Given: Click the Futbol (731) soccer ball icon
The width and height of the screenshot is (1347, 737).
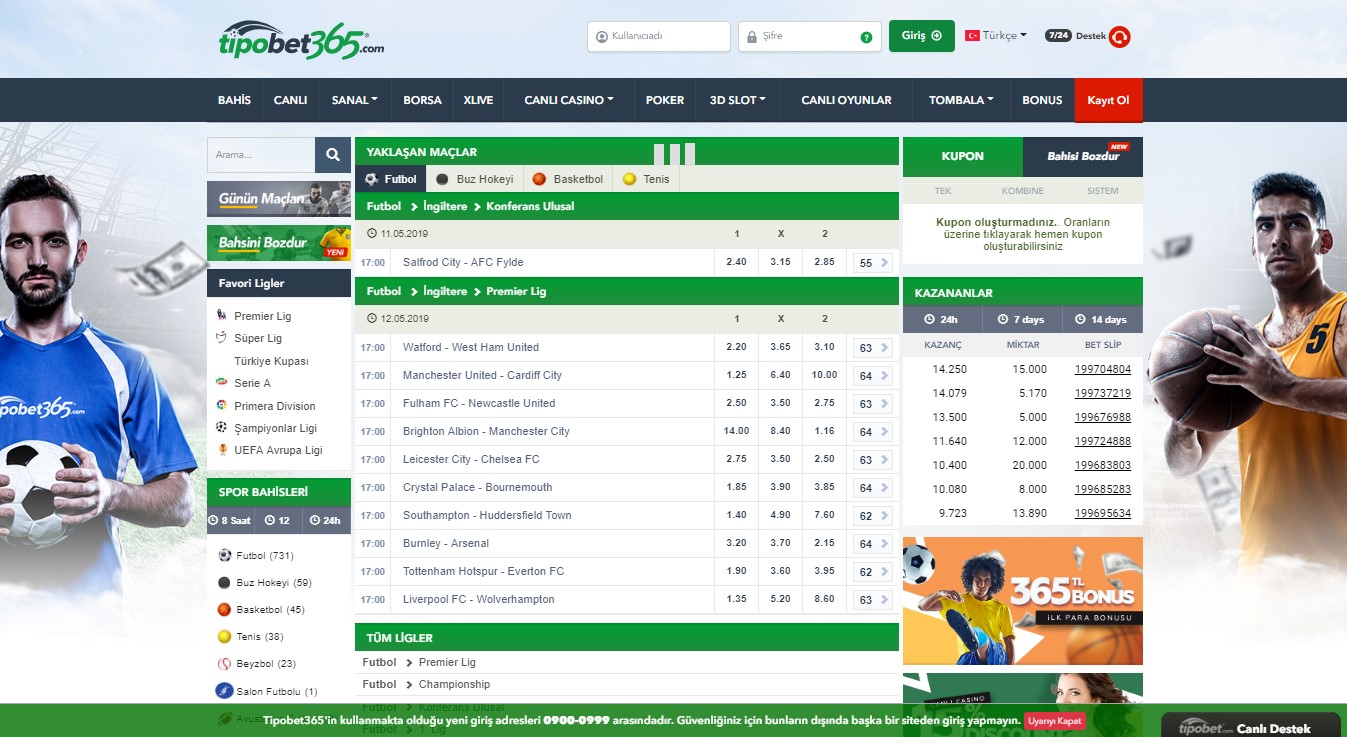Looking at the screenshot, I should (224, 555).
